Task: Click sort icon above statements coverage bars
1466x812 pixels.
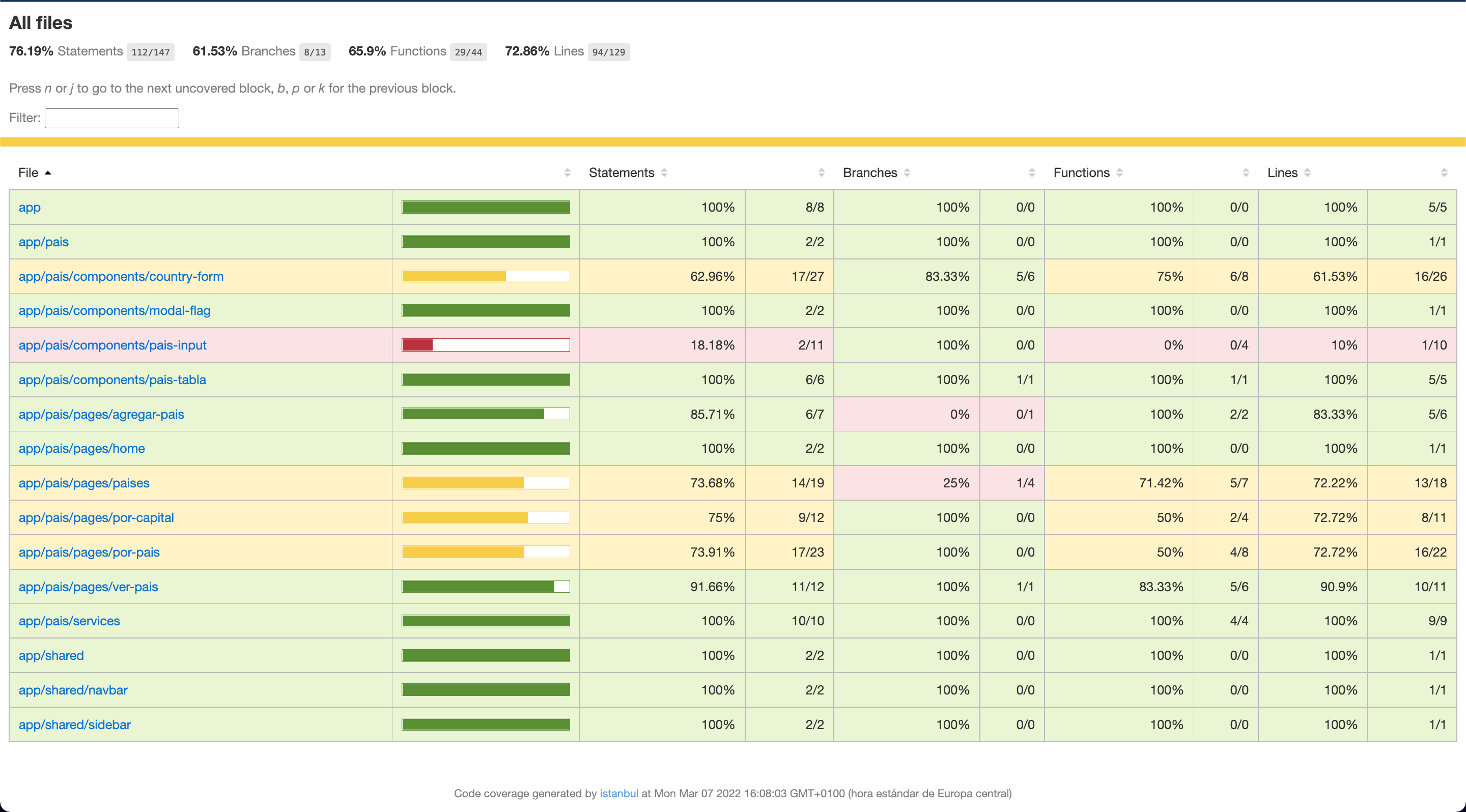Action: (568, 173)
